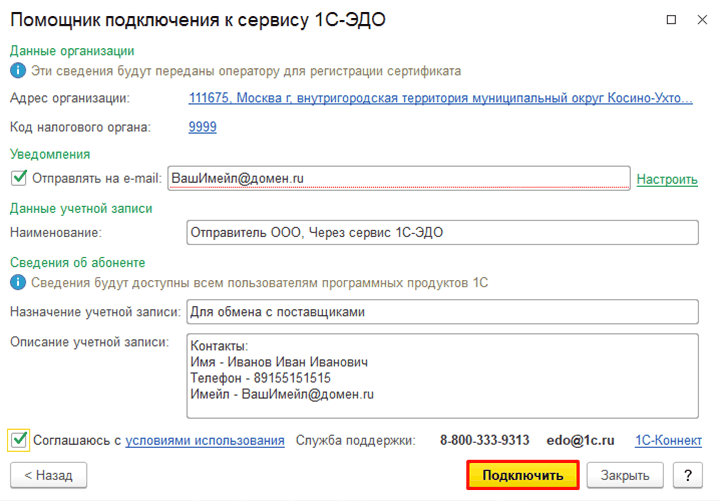Viewport: 720px width, 501px height.
Task: Close the 1С-ЭДО connection assistant window
Action: pyautogui.click(x=702, y=19)
